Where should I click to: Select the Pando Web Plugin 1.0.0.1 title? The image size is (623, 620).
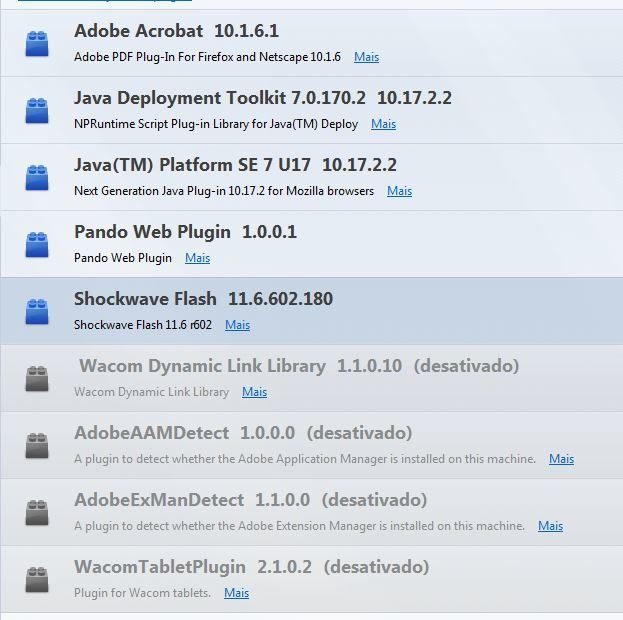coord(185,232)
